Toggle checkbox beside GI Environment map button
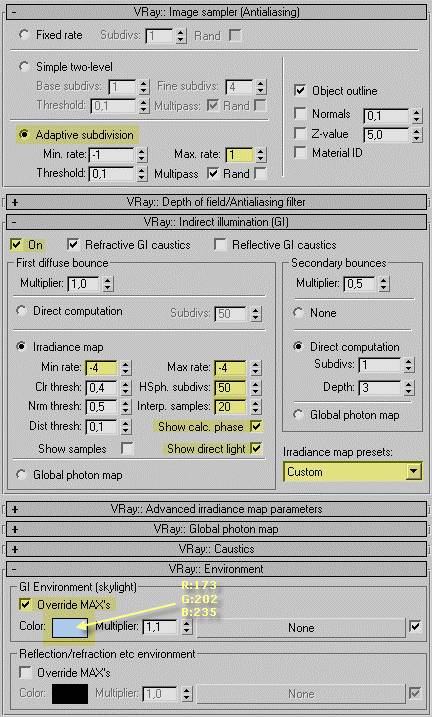Image resolution: width=432 pixels, height=717 pixels. [x=415, y=626]
